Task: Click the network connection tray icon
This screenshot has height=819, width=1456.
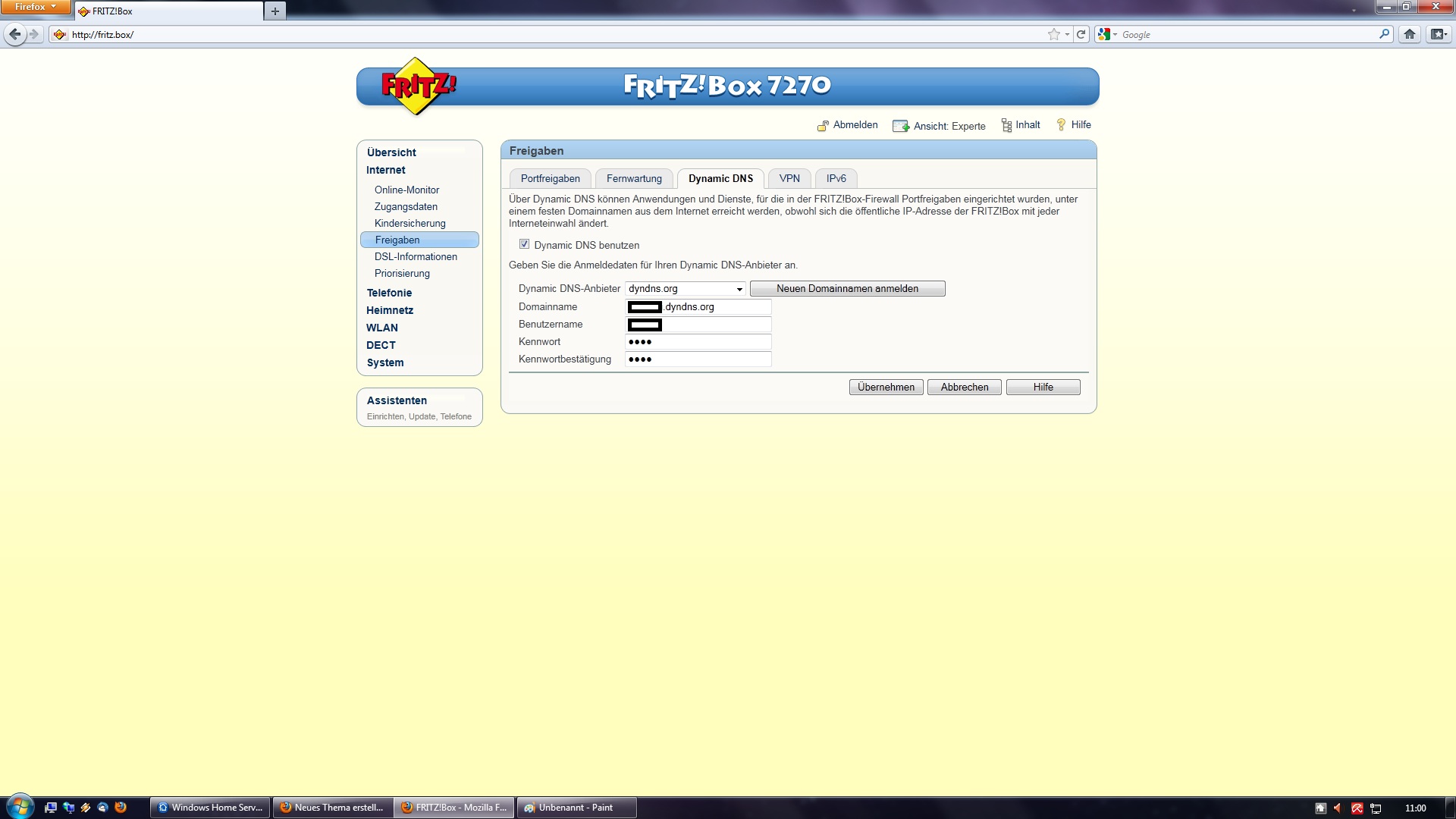Action: (1376, 808)
